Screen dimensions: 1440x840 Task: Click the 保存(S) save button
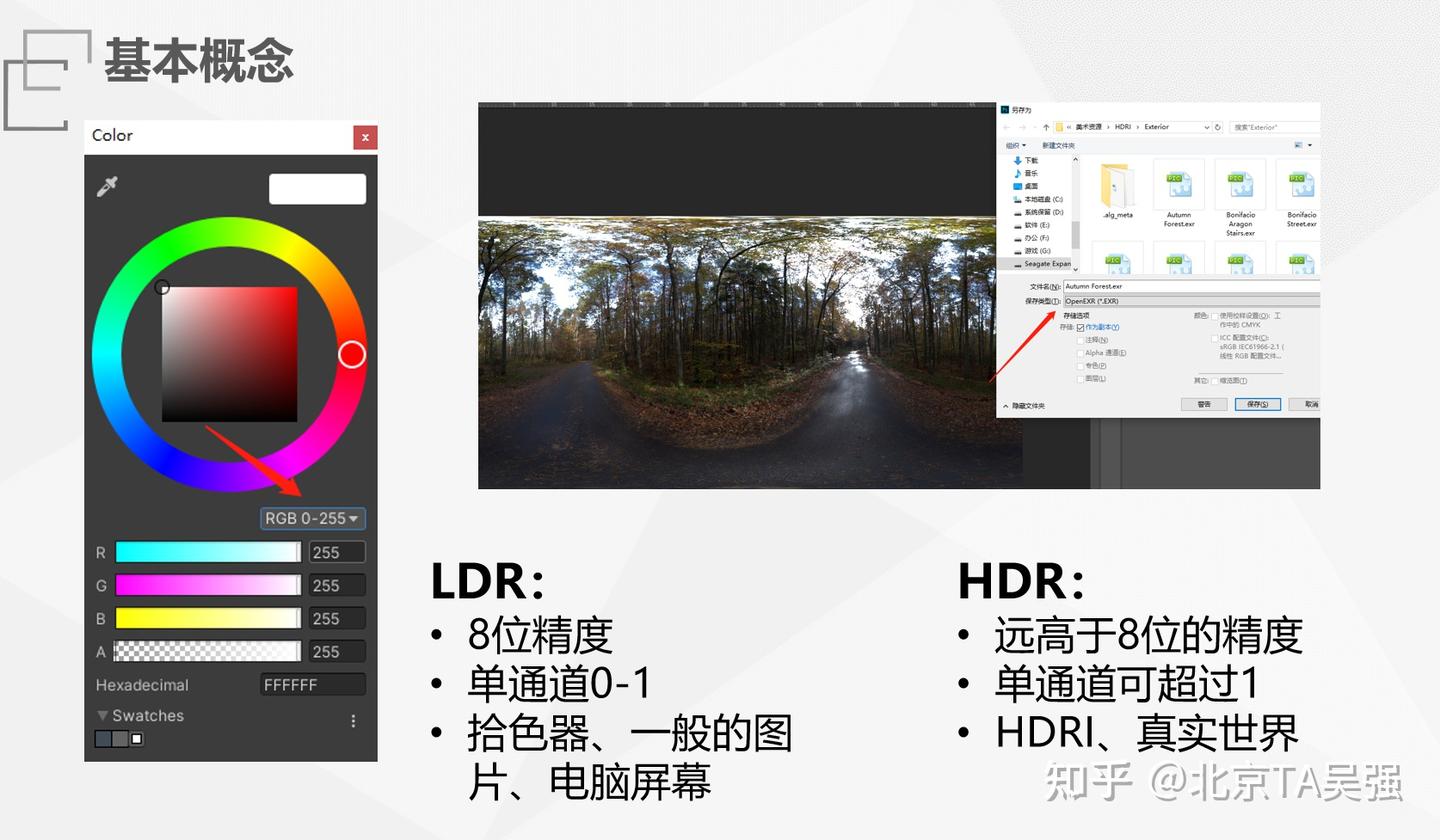(1257, 404)
